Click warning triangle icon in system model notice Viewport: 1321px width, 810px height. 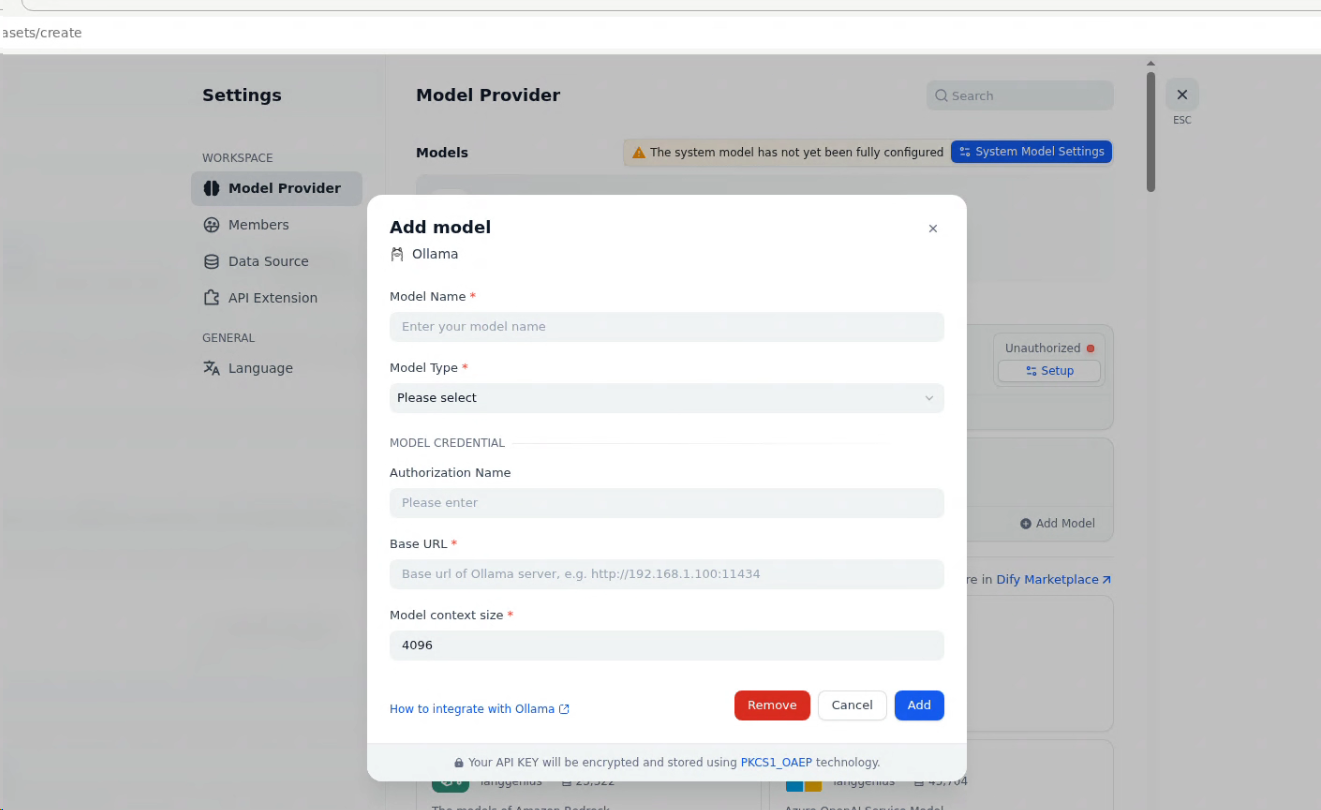[639, 153]
